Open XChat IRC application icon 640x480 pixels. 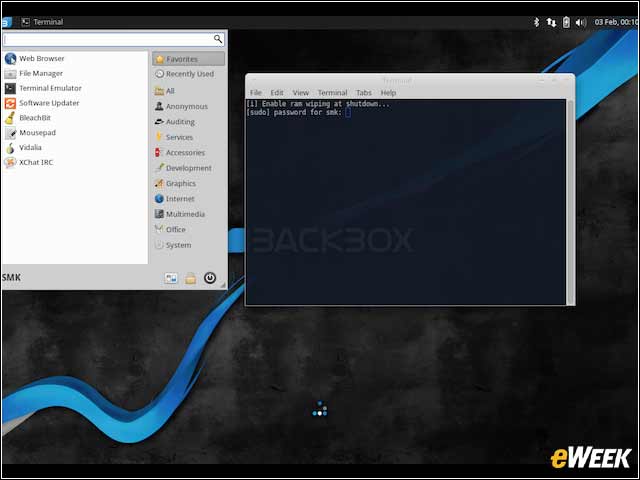[x=10, y=162]
